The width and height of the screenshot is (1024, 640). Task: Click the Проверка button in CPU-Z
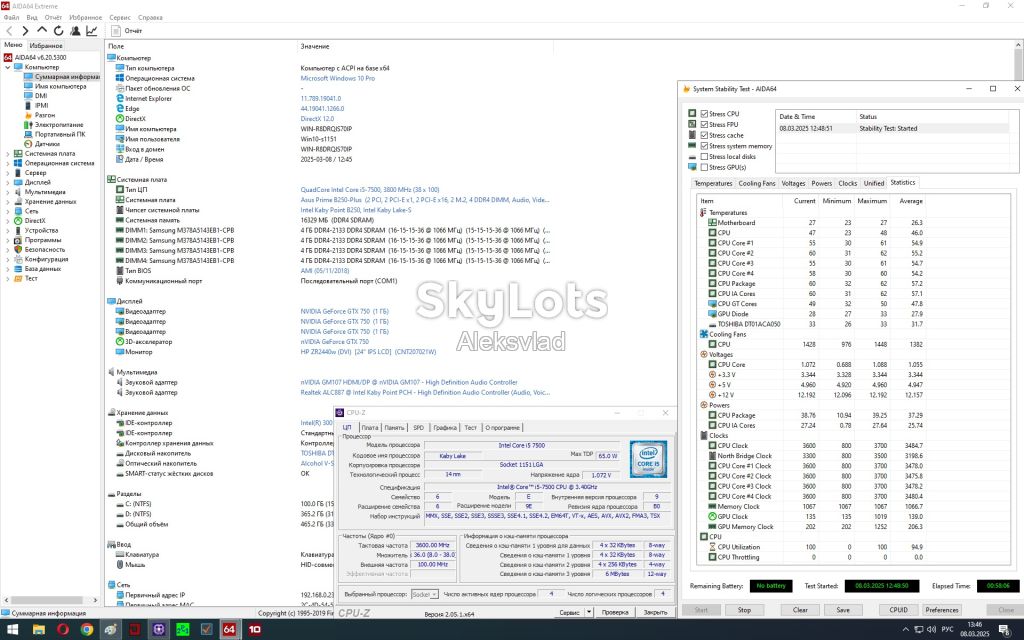[615, 613]
